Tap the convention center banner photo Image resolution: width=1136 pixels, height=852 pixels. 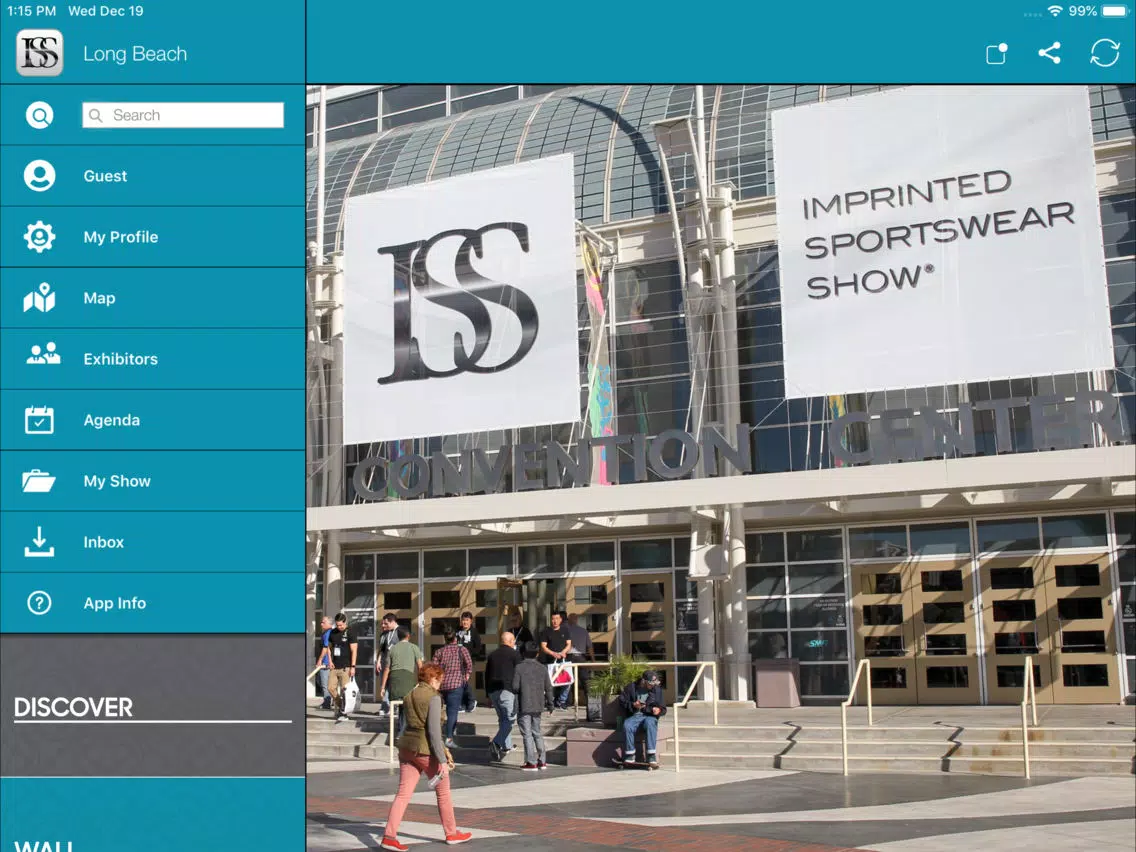(721, 468)
